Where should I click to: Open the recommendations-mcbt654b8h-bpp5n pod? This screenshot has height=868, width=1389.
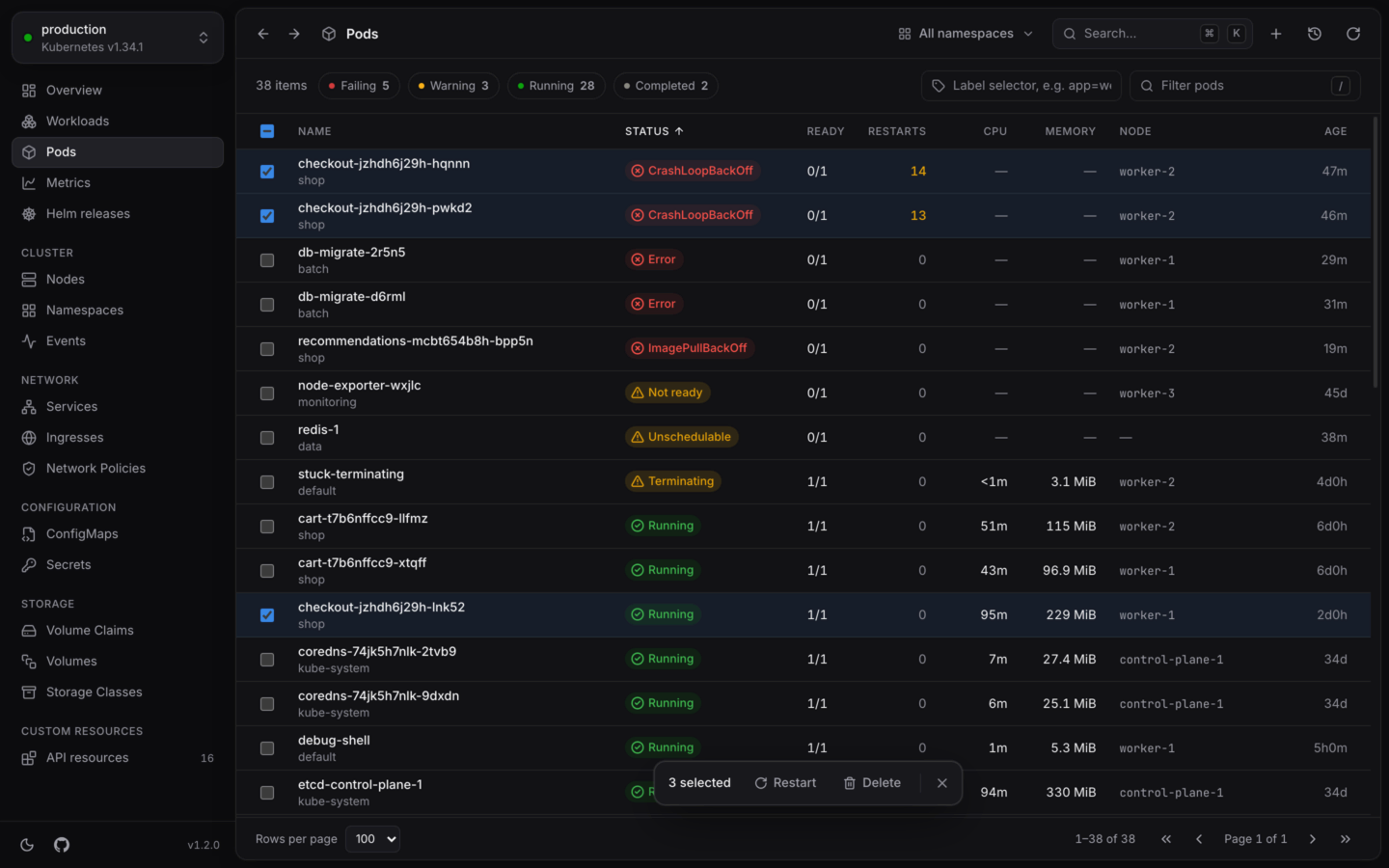click(x=416, y=341)
